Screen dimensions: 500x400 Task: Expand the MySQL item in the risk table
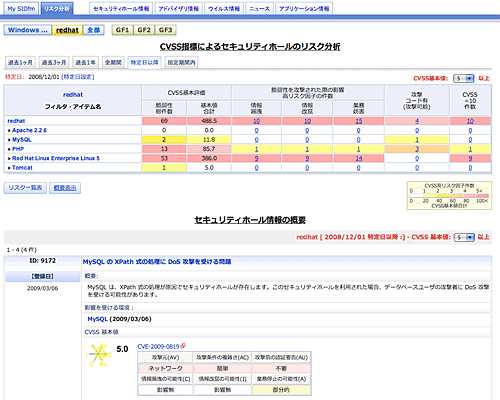tap(22, 140)
